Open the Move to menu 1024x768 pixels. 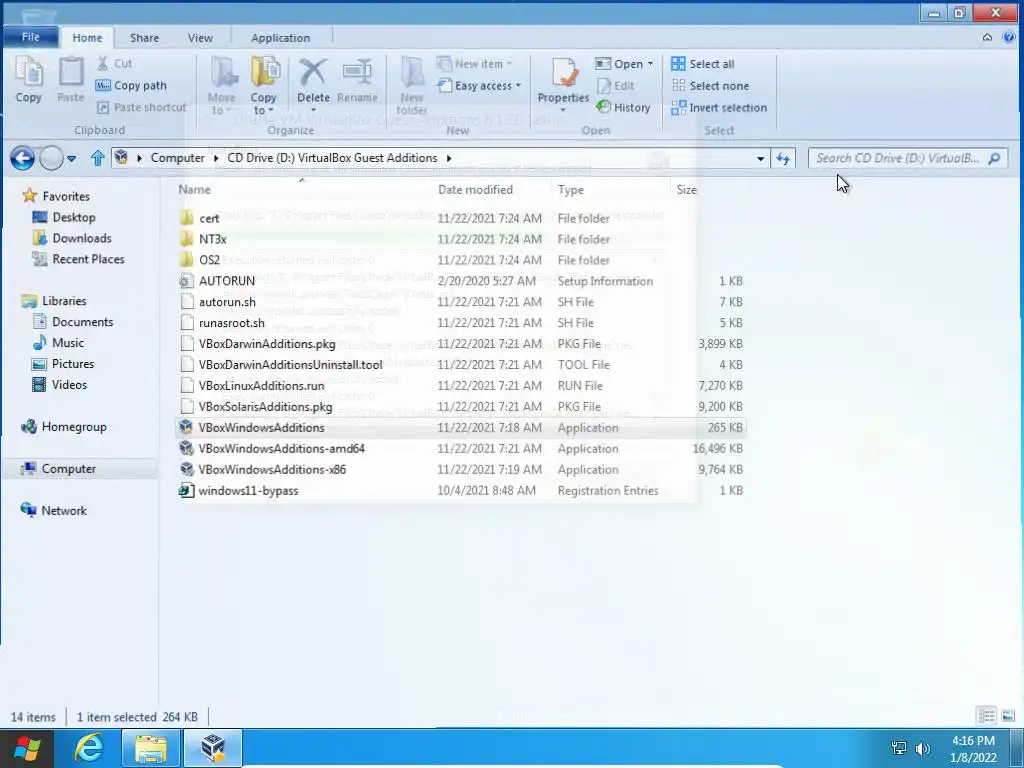(x=221, y=86)
